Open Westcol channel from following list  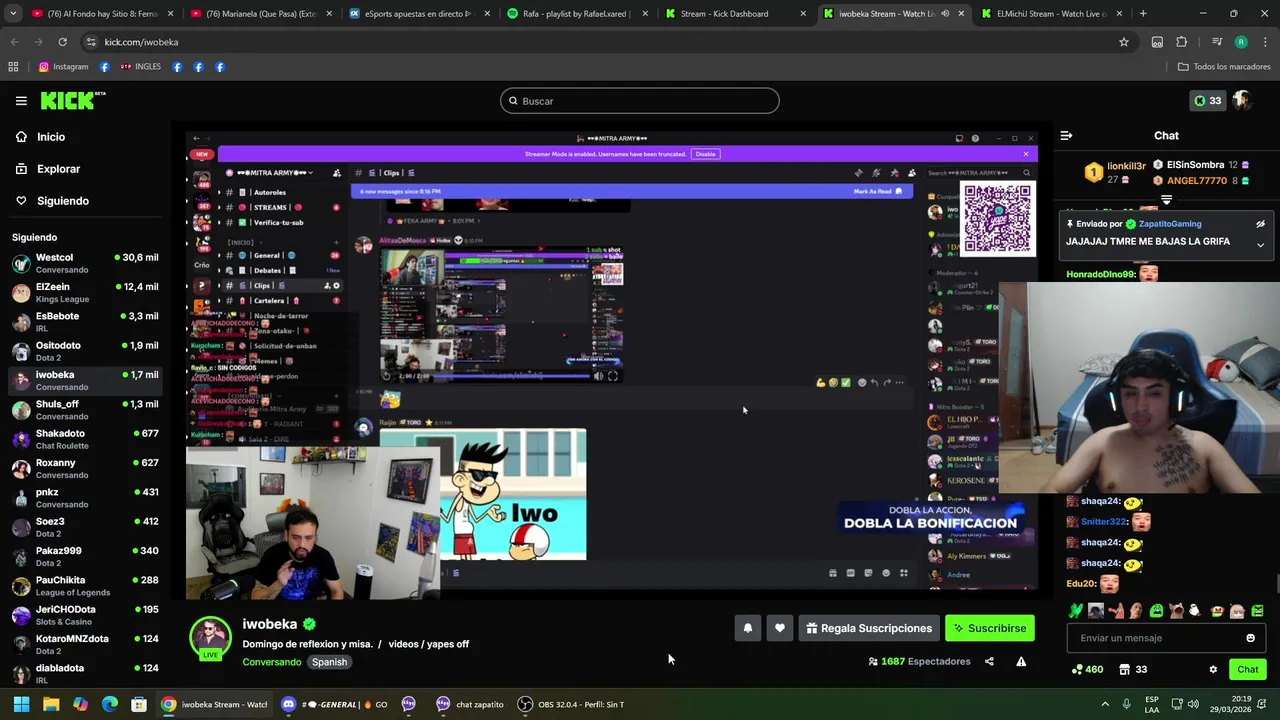coord(84,263)
